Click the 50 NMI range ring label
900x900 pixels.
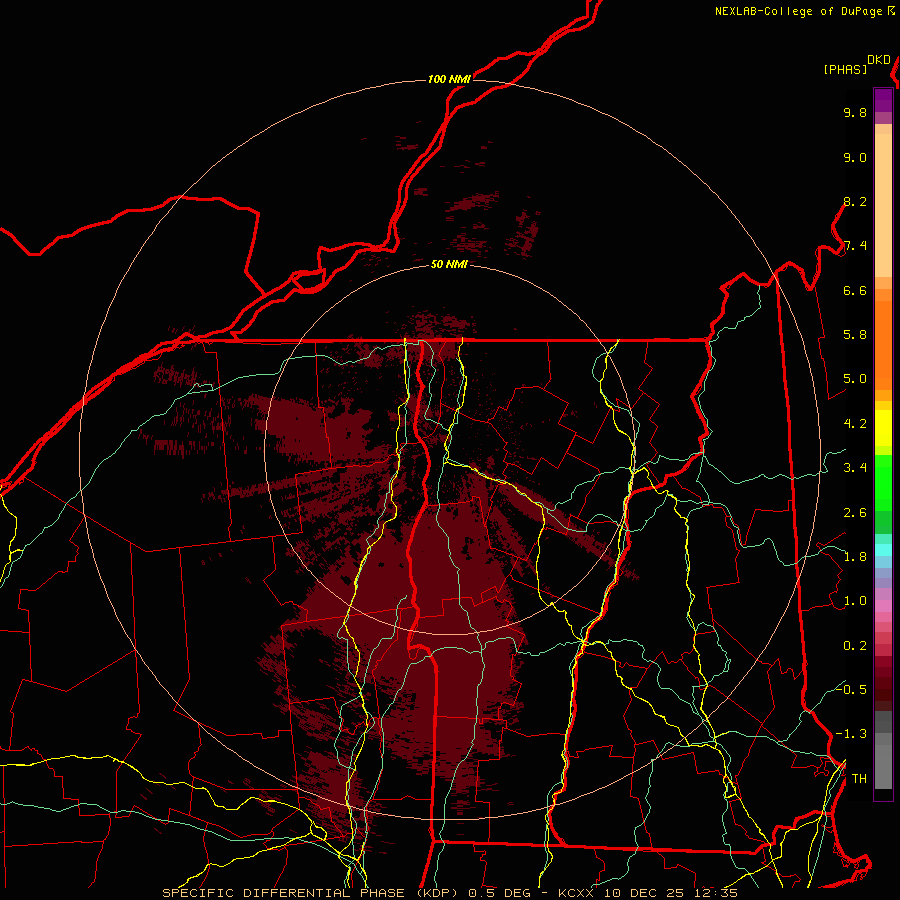coord(449,264)
